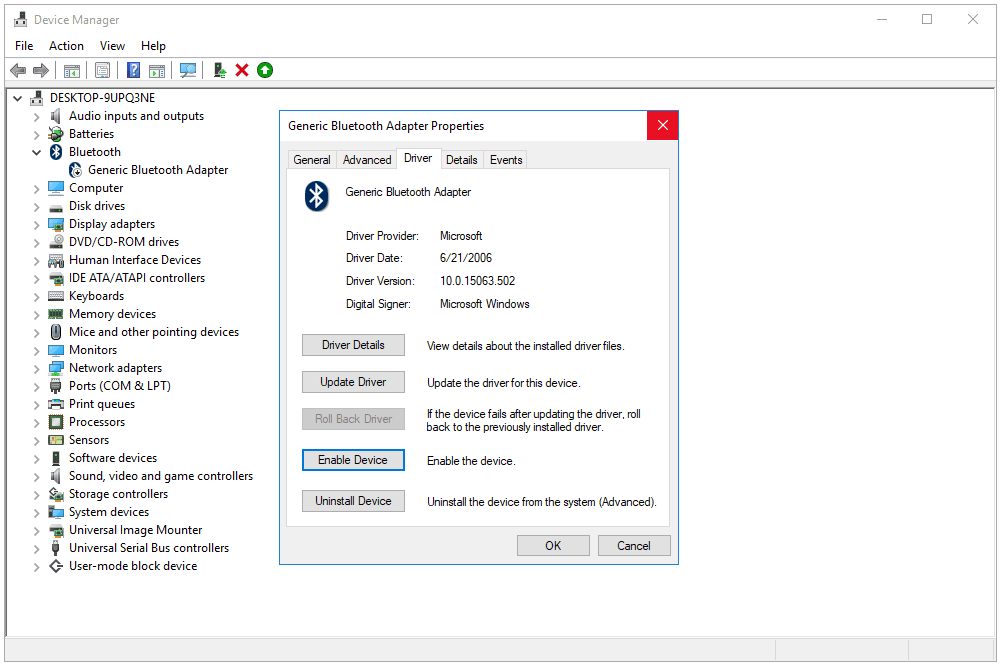Switch to the General tab
The width and height of the screenshot is (1002, 668).
coord(312,160)
